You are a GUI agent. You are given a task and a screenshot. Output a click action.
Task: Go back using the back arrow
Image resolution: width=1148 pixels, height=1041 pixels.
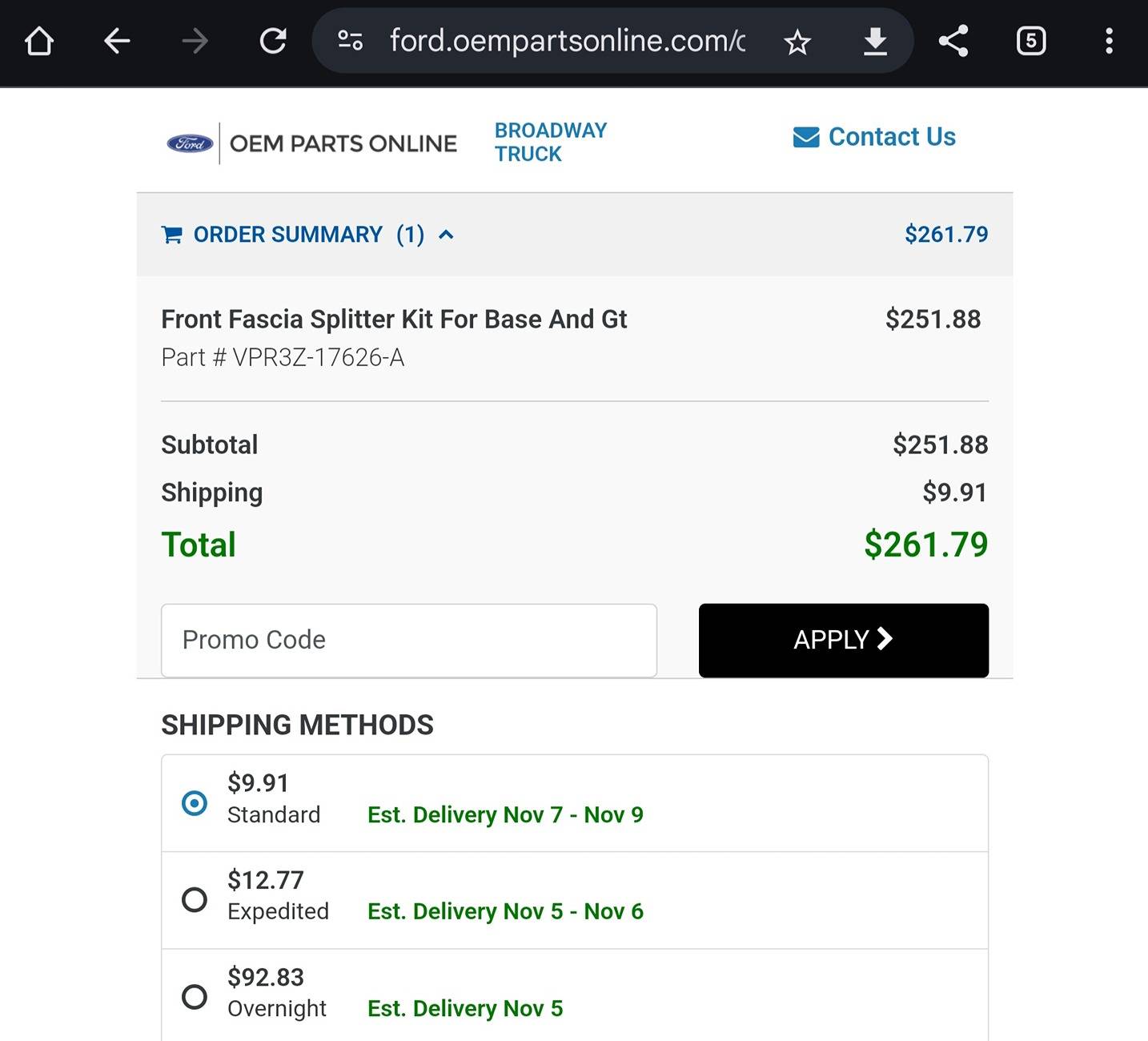pyautogui.click(x=117, y=41)
